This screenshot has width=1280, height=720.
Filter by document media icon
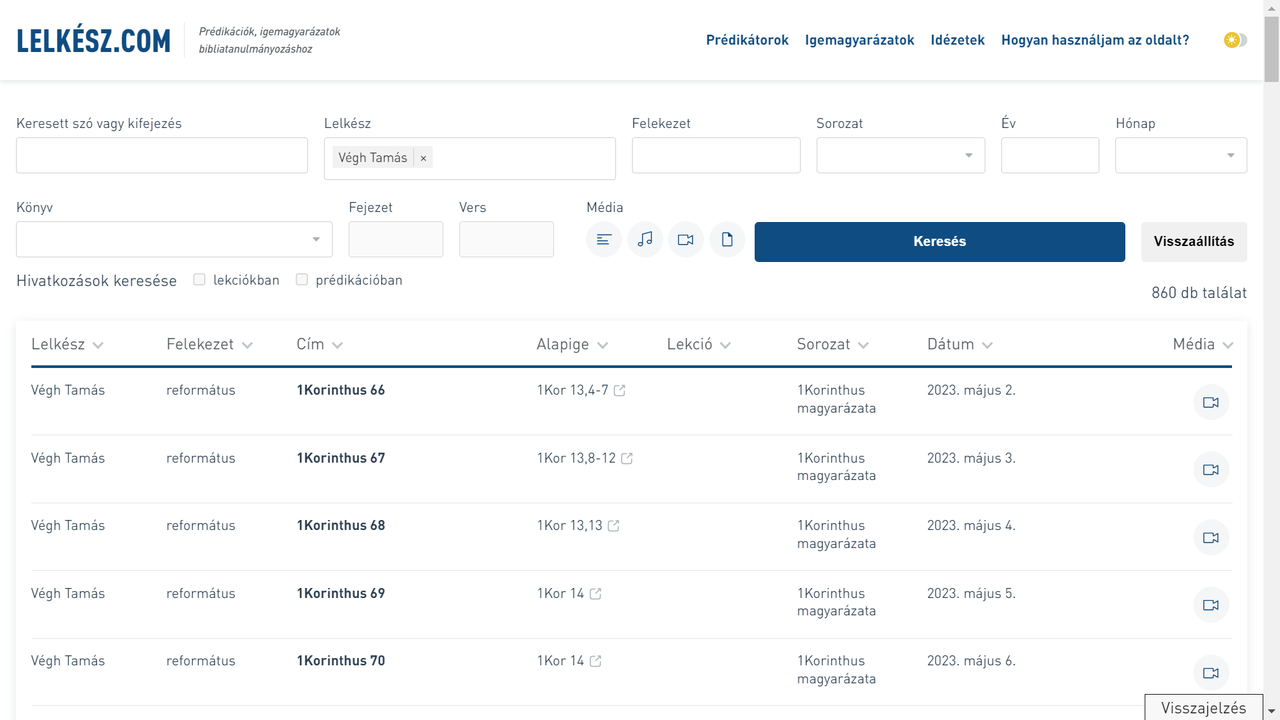[x=727, y=240]
